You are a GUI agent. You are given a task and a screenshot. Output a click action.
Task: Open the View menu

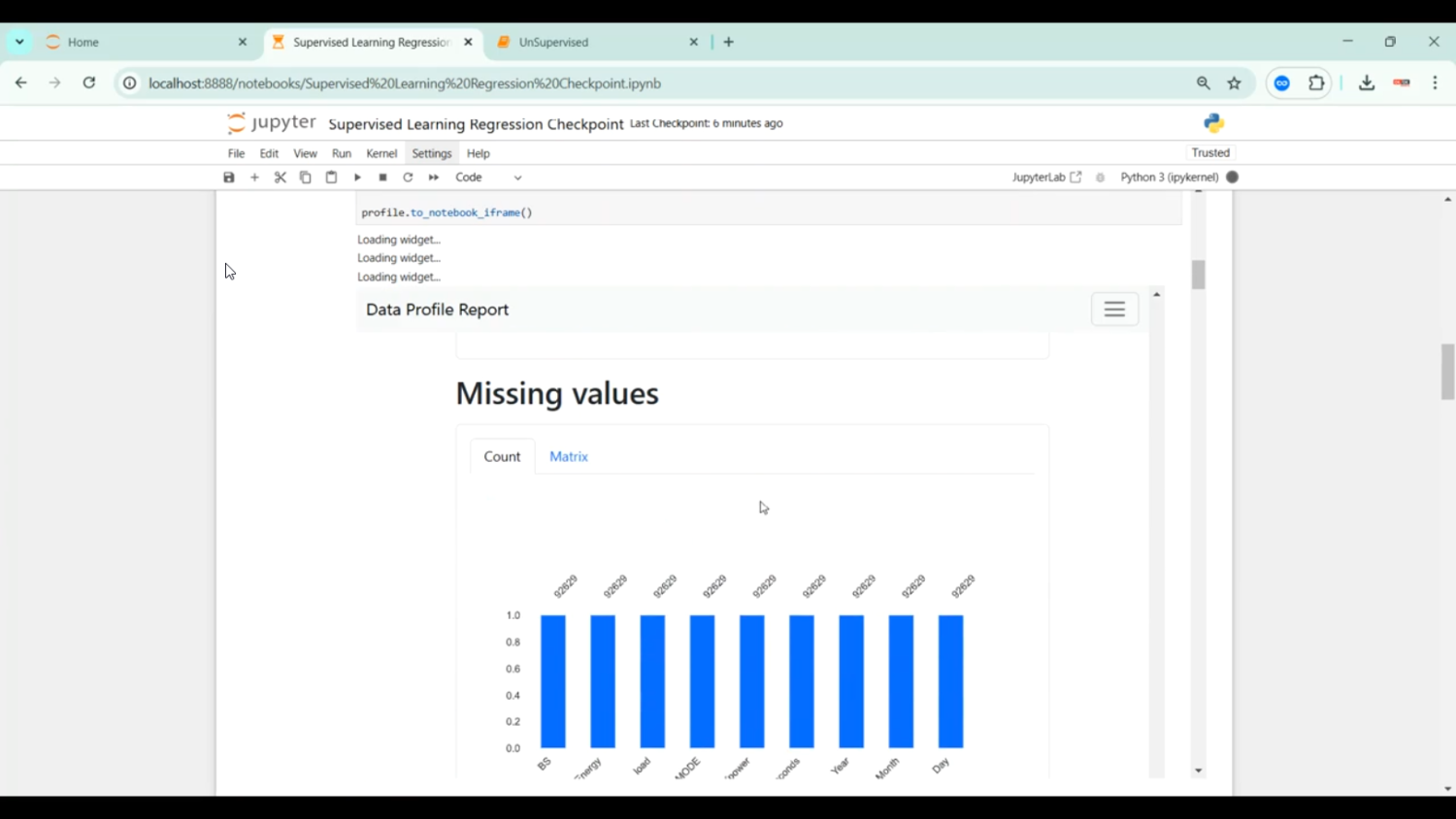pos(305,153)
